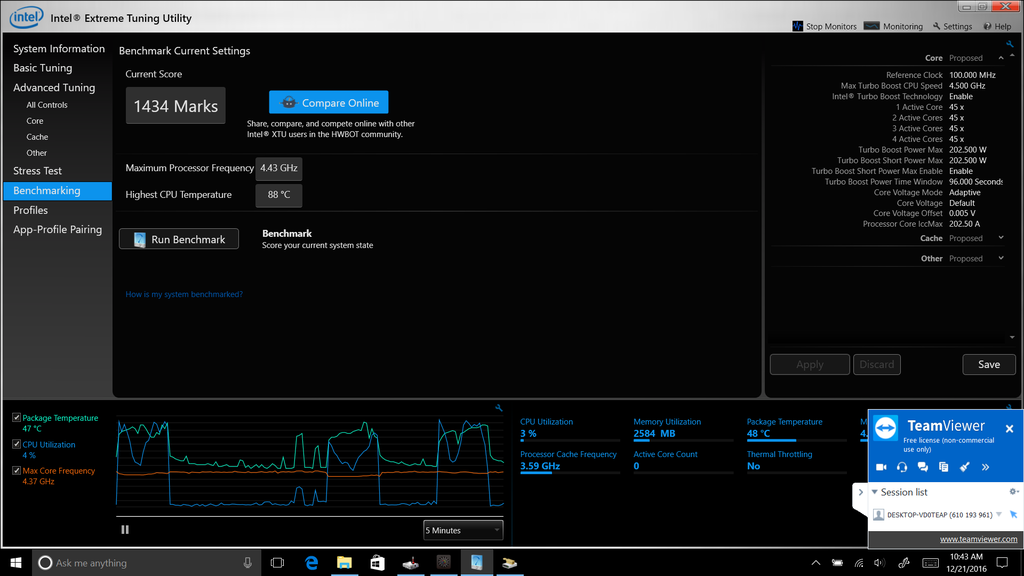
Task: Go to Basic Tuning
Action: (42, 68)
